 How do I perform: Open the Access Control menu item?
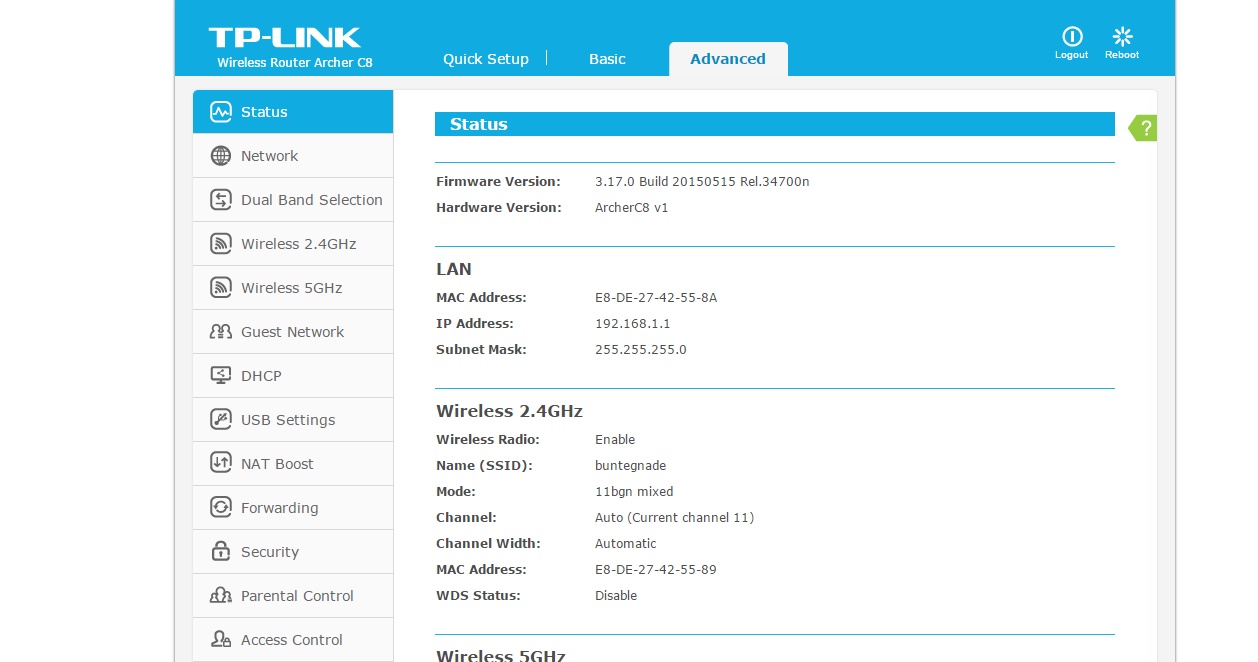tap(293, 640)
